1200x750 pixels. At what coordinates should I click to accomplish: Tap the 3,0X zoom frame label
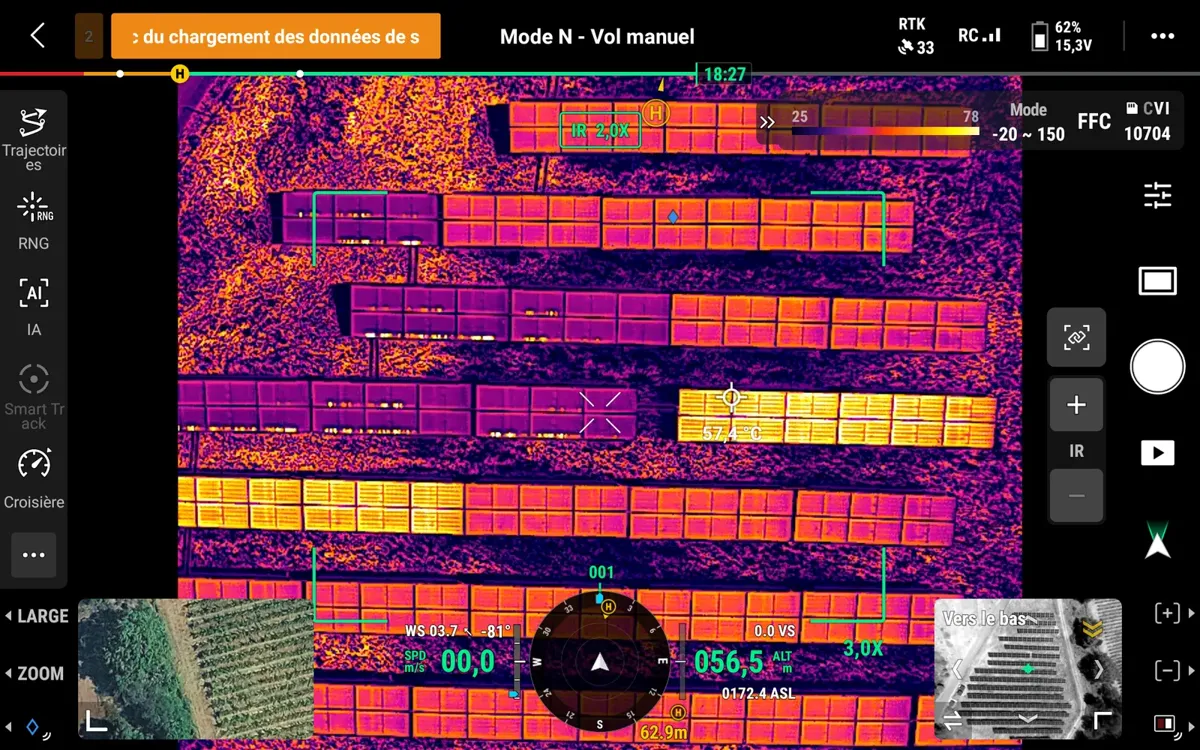point(863,648)
